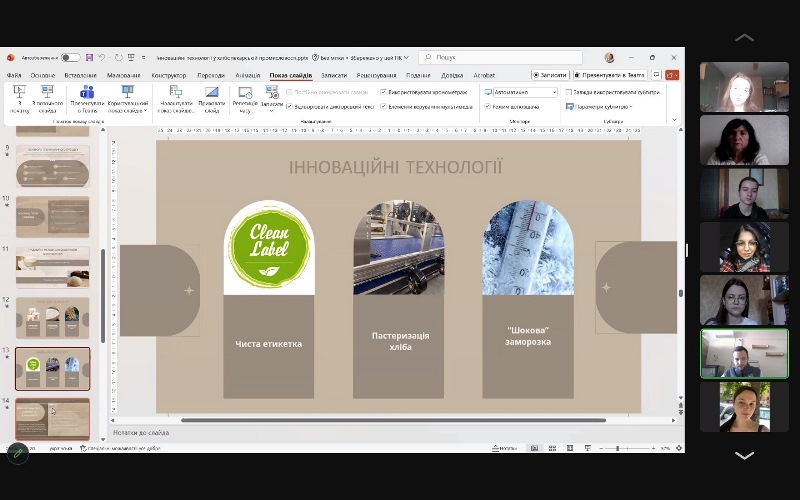Select slide 12 thumbnail in panel
800x500 pixels.
53,317
